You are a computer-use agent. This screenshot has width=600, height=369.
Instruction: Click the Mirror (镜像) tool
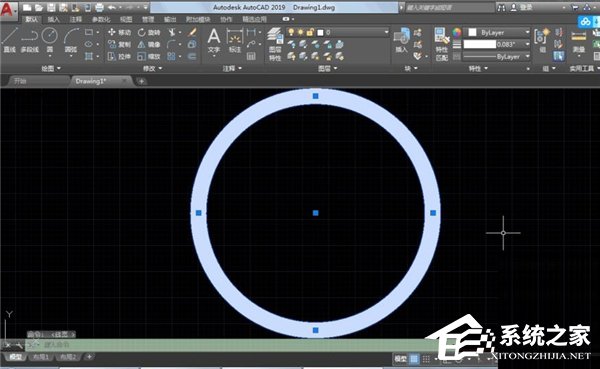pos(149,44)
